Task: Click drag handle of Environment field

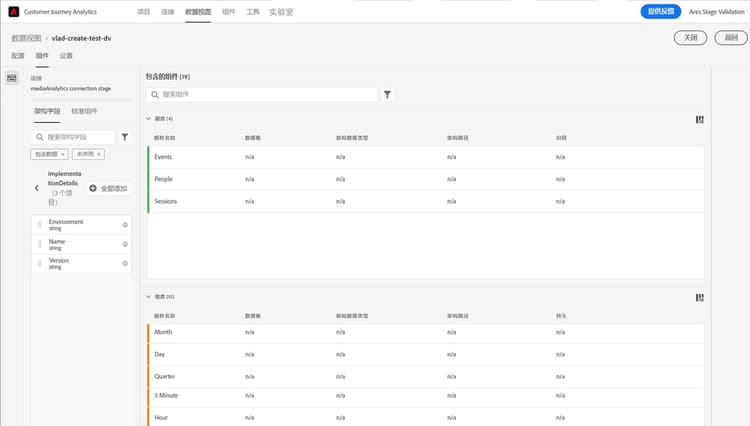Action: tap(40, 225)
